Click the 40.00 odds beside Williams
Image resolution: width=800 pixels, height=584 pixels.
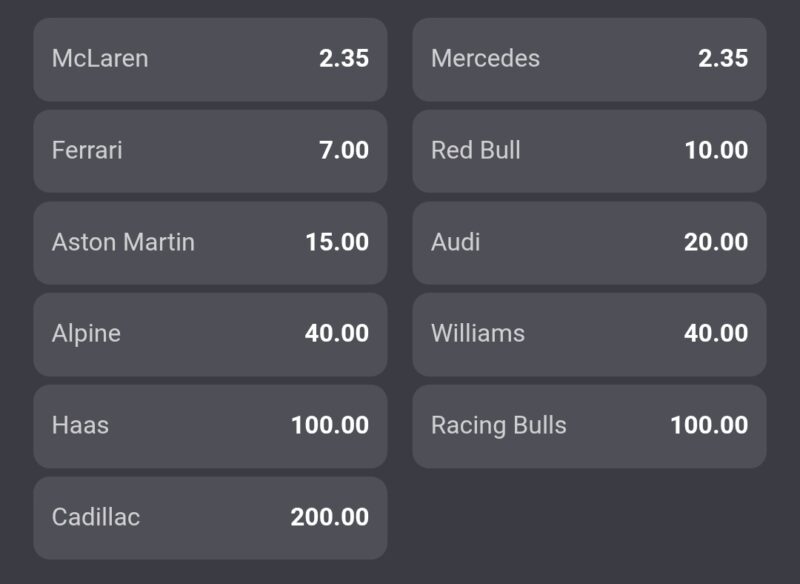716,334
